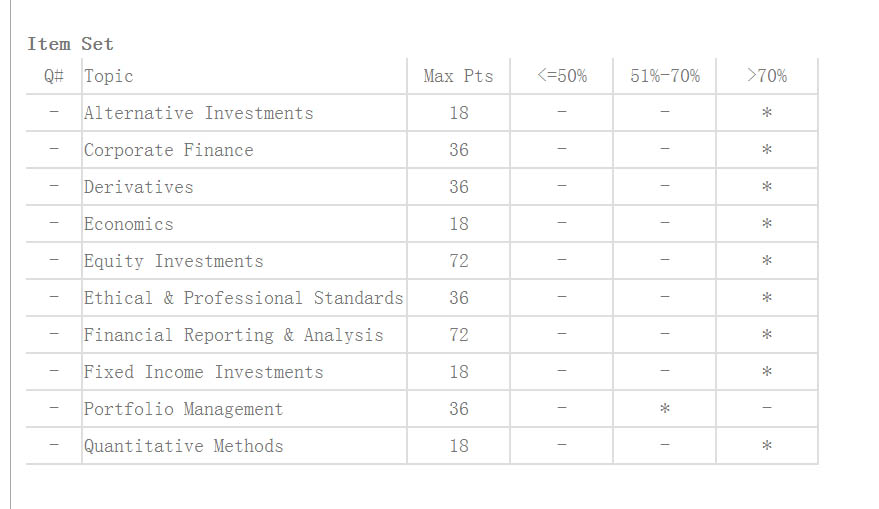Click Financial Reporting & Analysis max points
The height and width of the screenshot is (509, 879).
click(458, 335)
